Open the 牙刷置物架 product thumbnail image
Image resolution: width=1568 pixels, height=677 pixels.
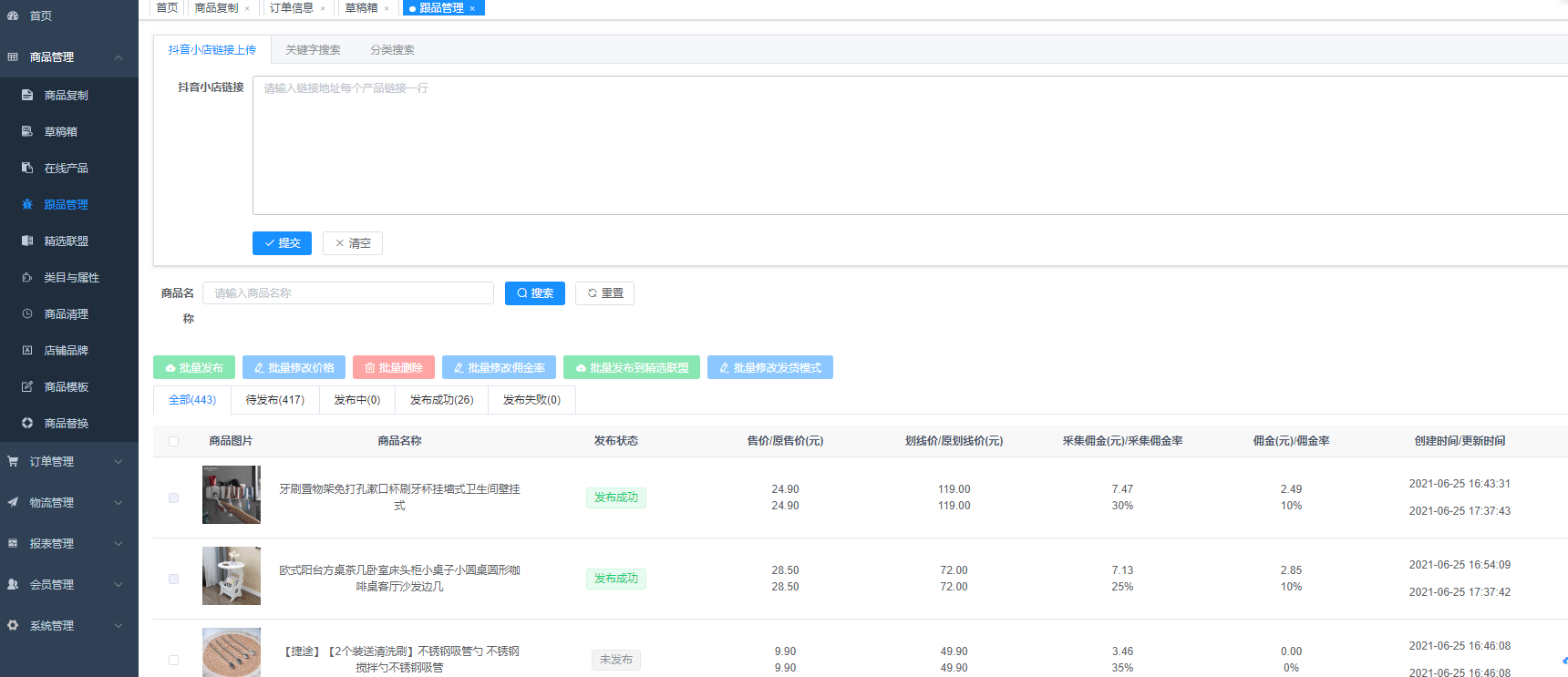[x=232, y=495]
